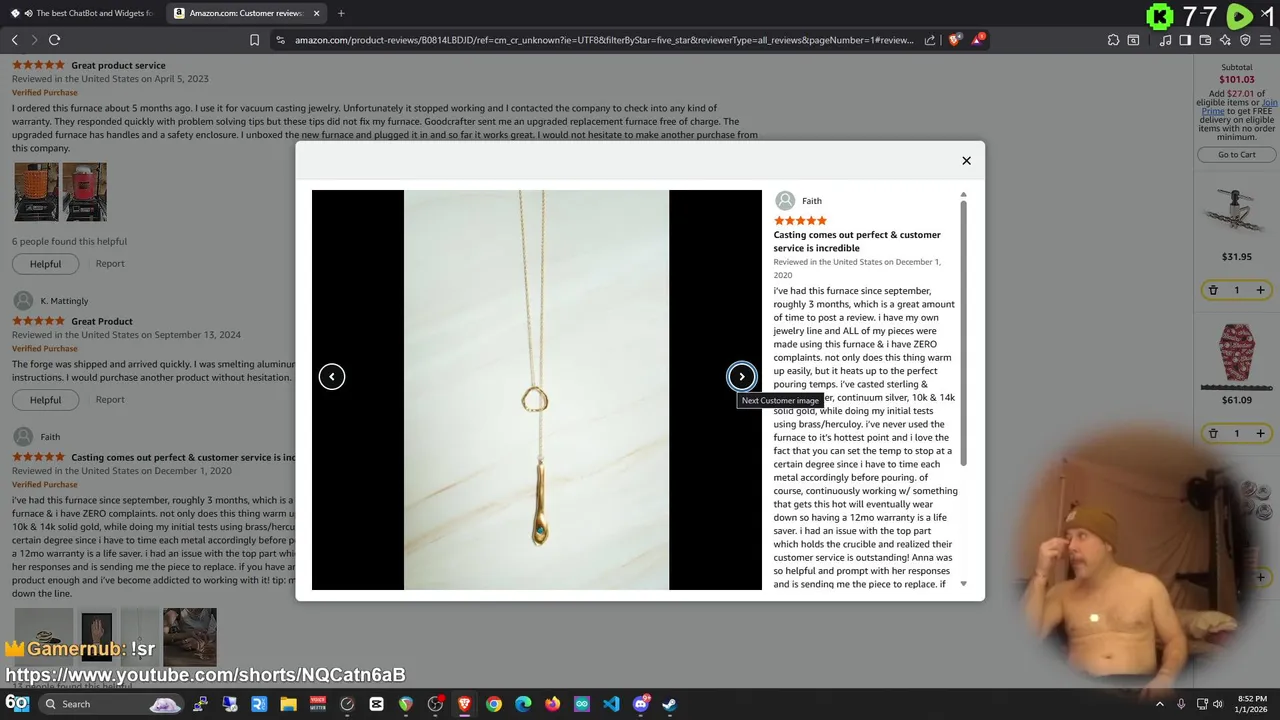Open the $61.09 cart item image

point(1236,356)
